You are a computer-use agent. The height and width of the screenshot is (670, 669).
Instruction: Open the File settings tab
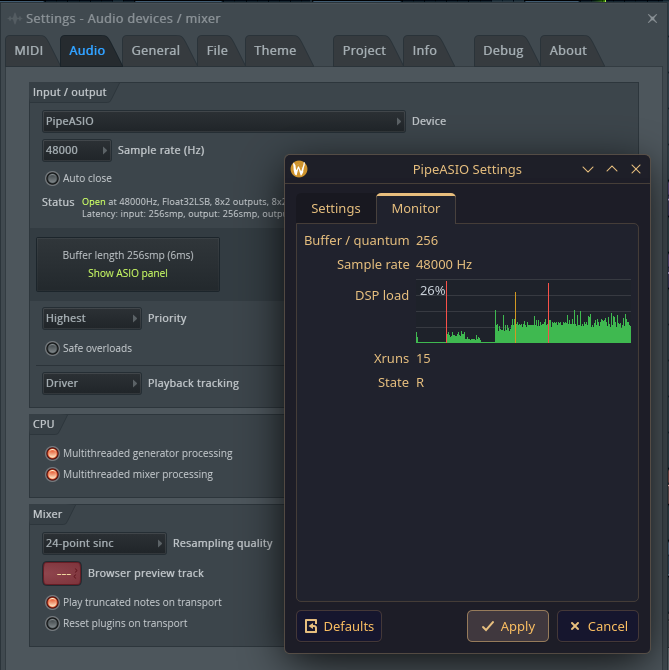click(x=217, y=51)
